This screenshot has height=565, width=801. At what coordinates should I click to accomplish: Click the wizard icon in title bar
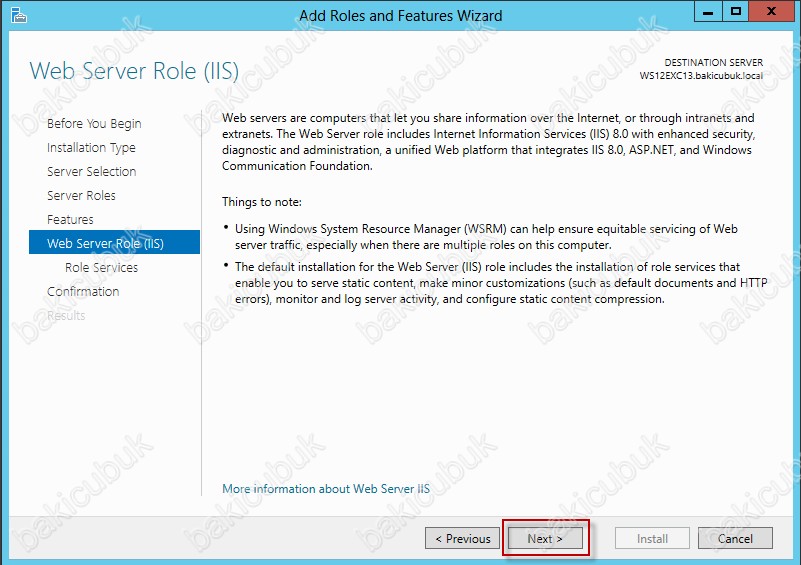coord(18,15)
